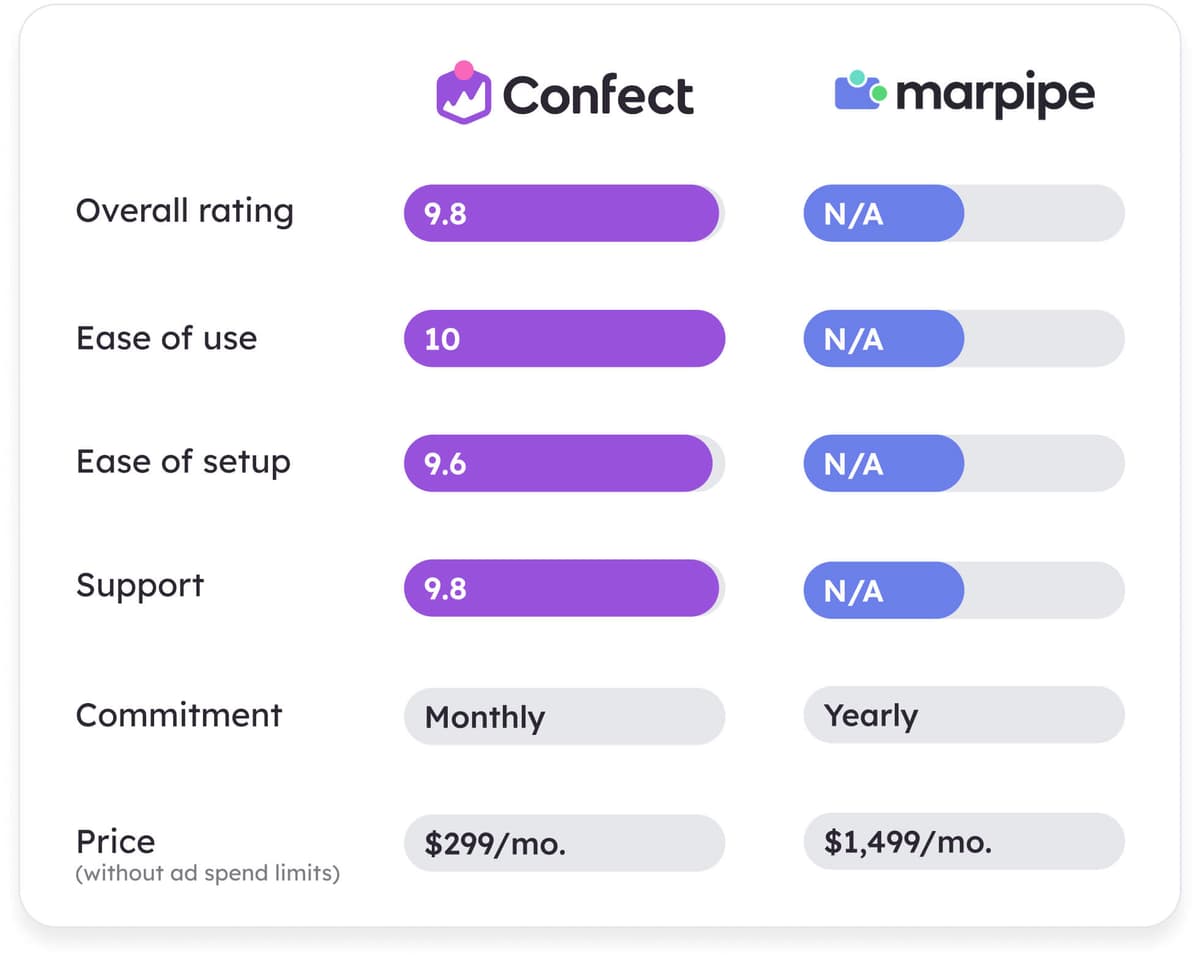Viewport: 1200px width, 961px height.
Task: Select the Monthly commitment pill
Action: (564, 717)
